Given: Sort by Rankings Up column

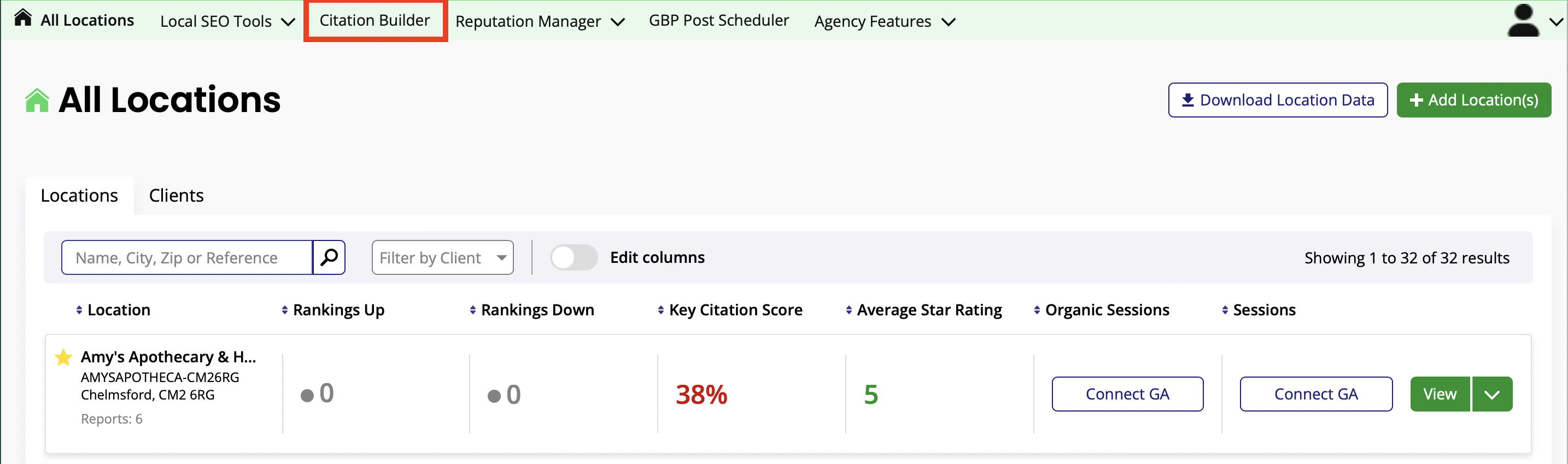Looking at the screenshot, I should pyautogui.click(x=338, y=310).
